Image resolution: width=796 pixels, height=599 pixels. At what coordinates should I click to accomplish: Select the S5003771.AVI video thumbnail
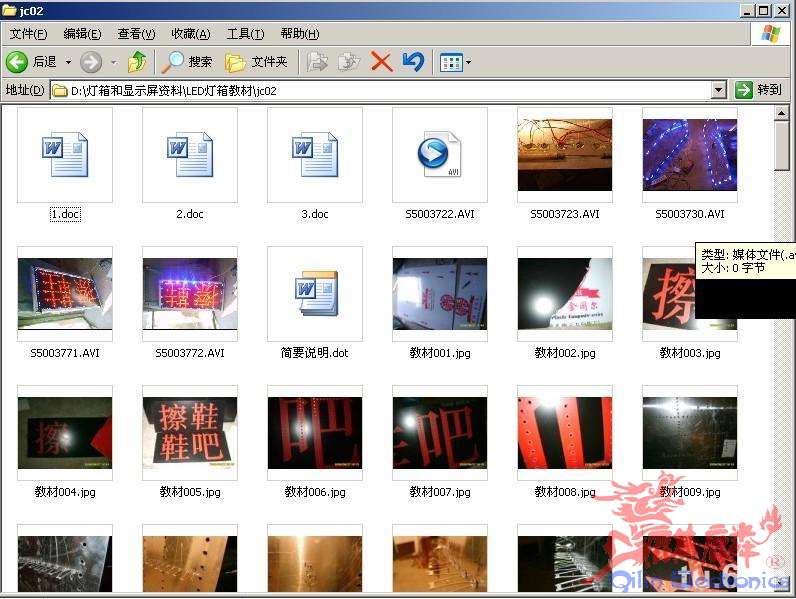(x=65, y=294)
